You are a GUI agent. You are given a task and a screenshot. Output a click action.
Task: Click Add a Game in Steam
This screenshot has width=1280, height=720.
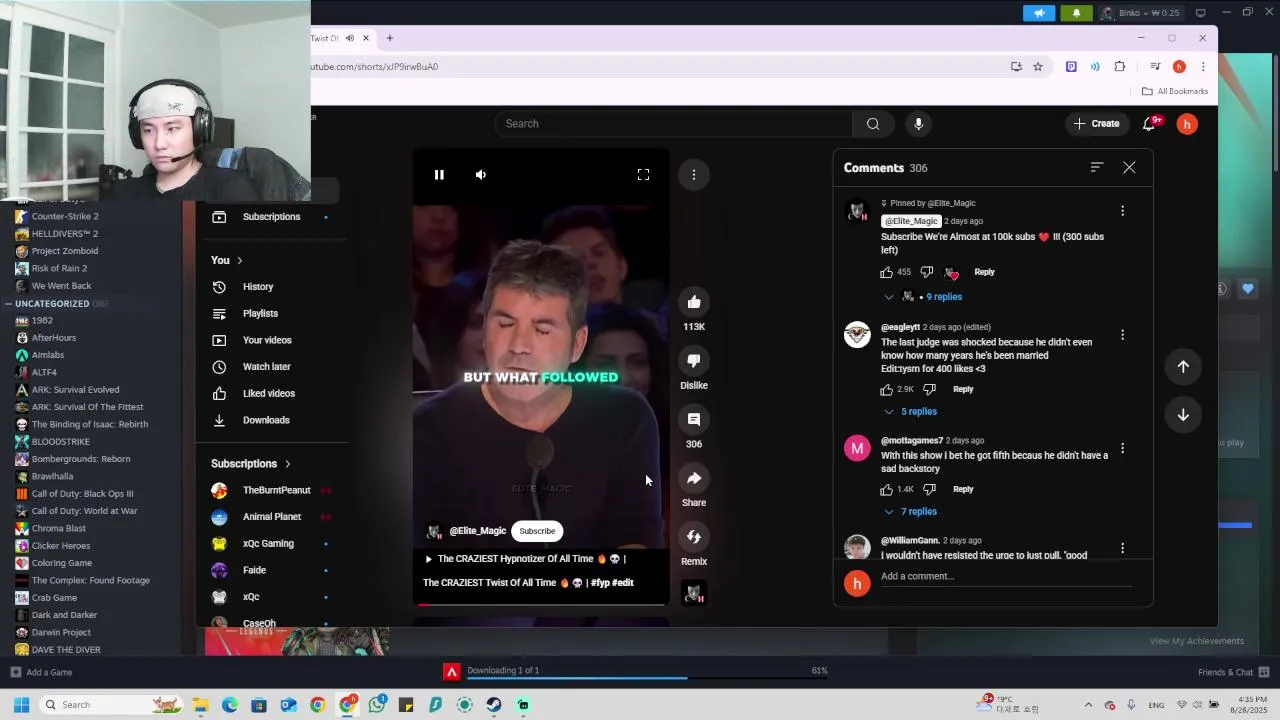pyautogui.click(x=41, y=673)
